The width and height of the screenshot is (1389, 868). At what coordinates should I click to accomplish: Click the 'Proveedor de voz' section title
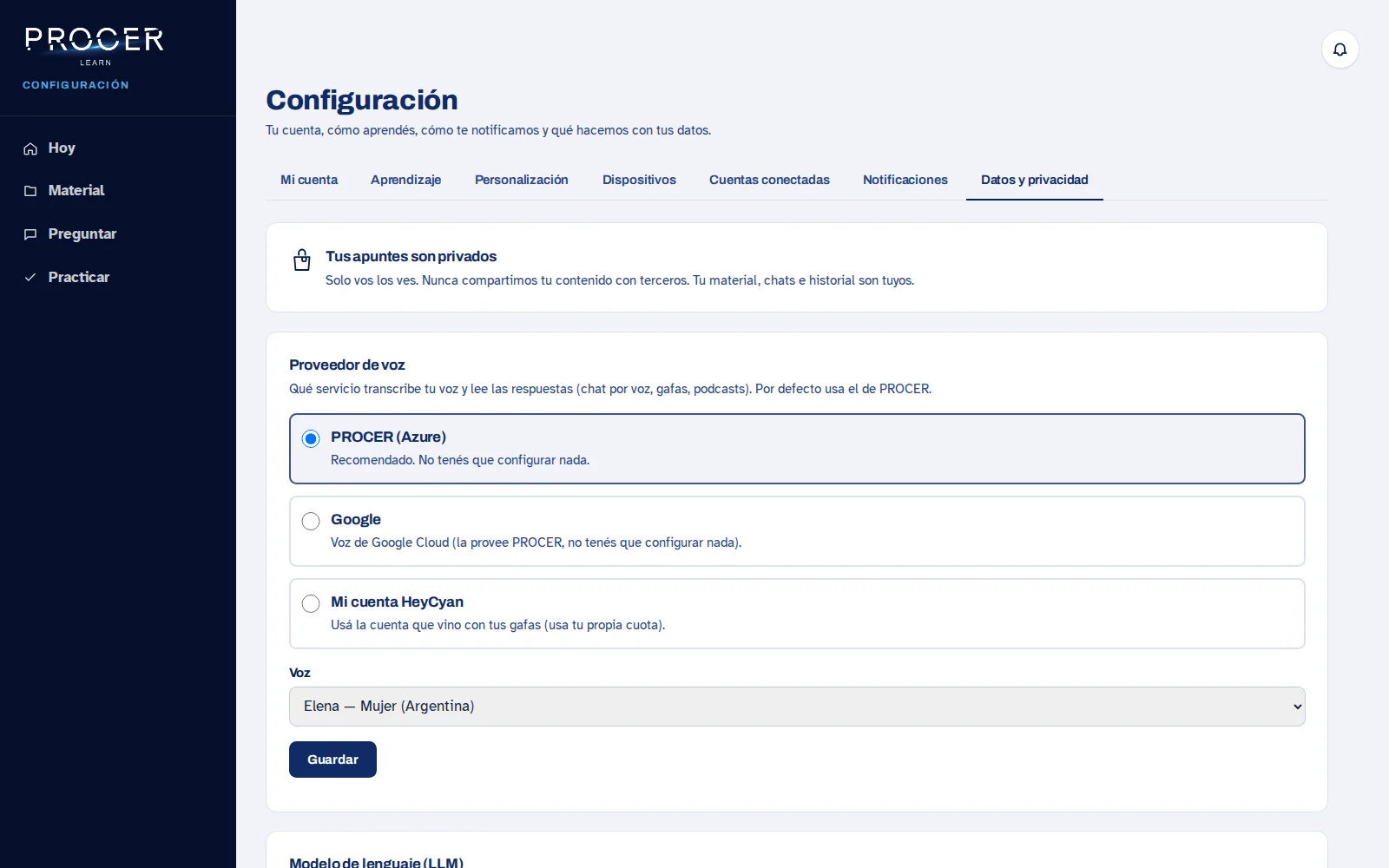(x=347, y=365)
